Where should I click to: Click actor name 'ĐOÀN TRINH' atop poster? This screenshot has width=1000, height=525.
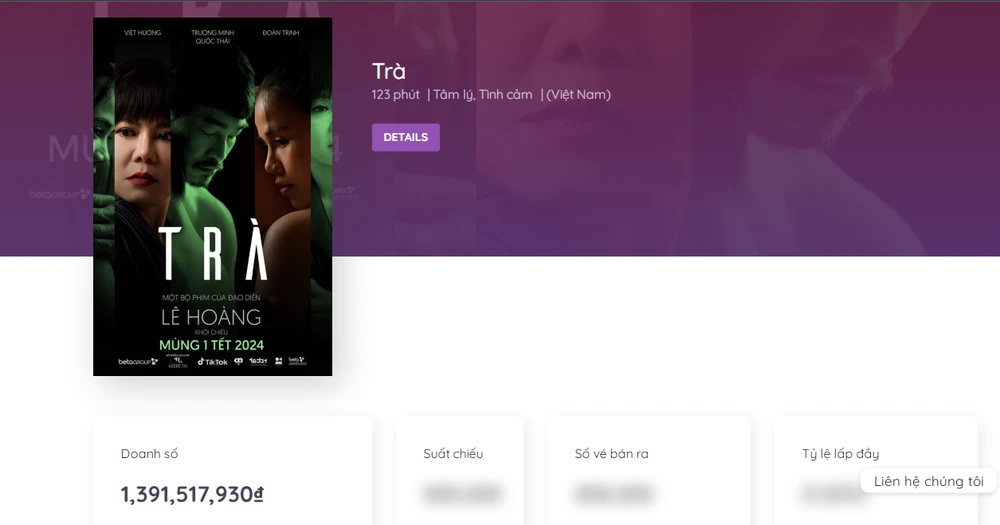[281, 33]
